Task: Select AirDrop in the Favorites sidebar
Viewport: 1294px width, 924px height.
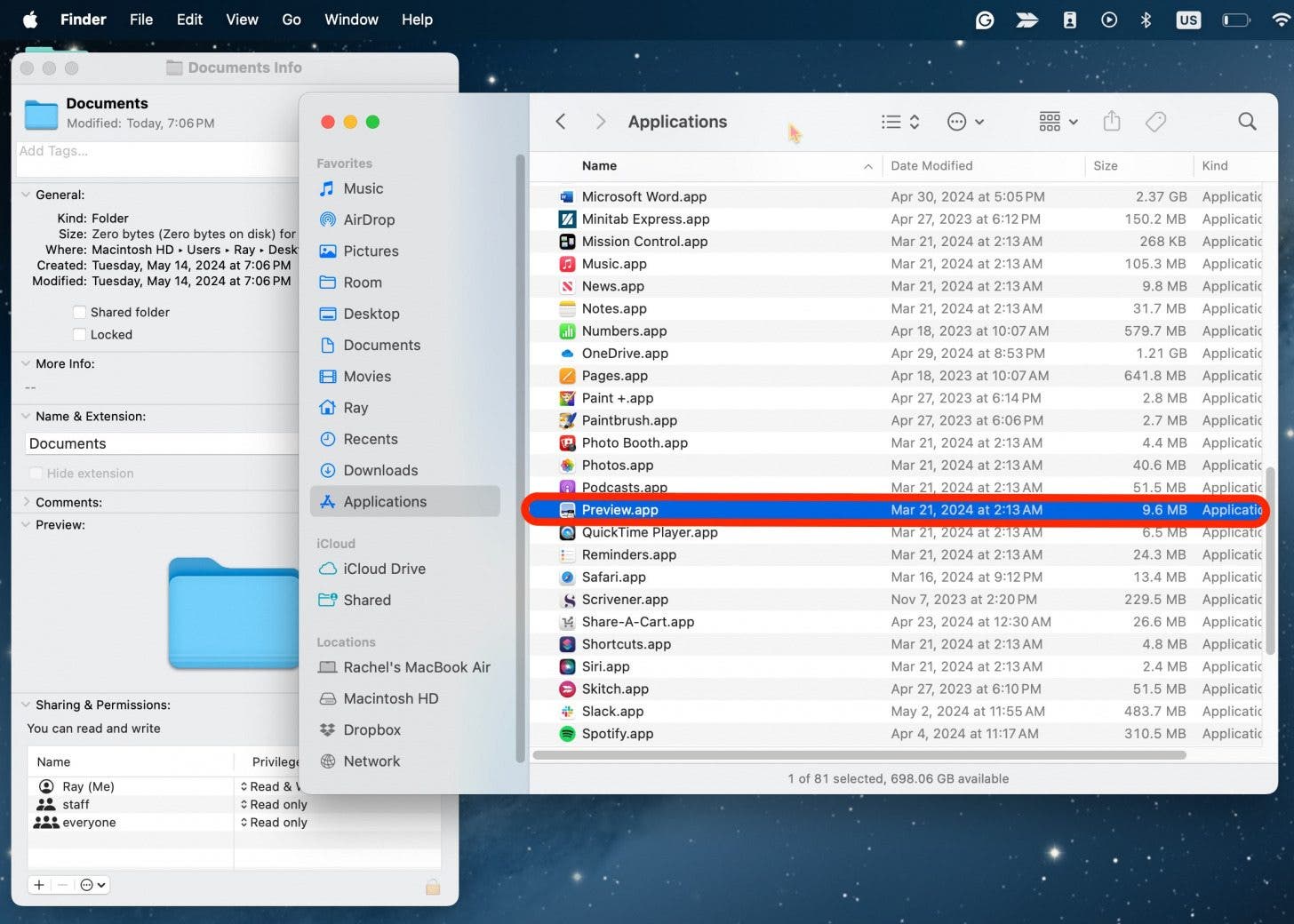Action: pyautogui.click(x=371, y=219)
